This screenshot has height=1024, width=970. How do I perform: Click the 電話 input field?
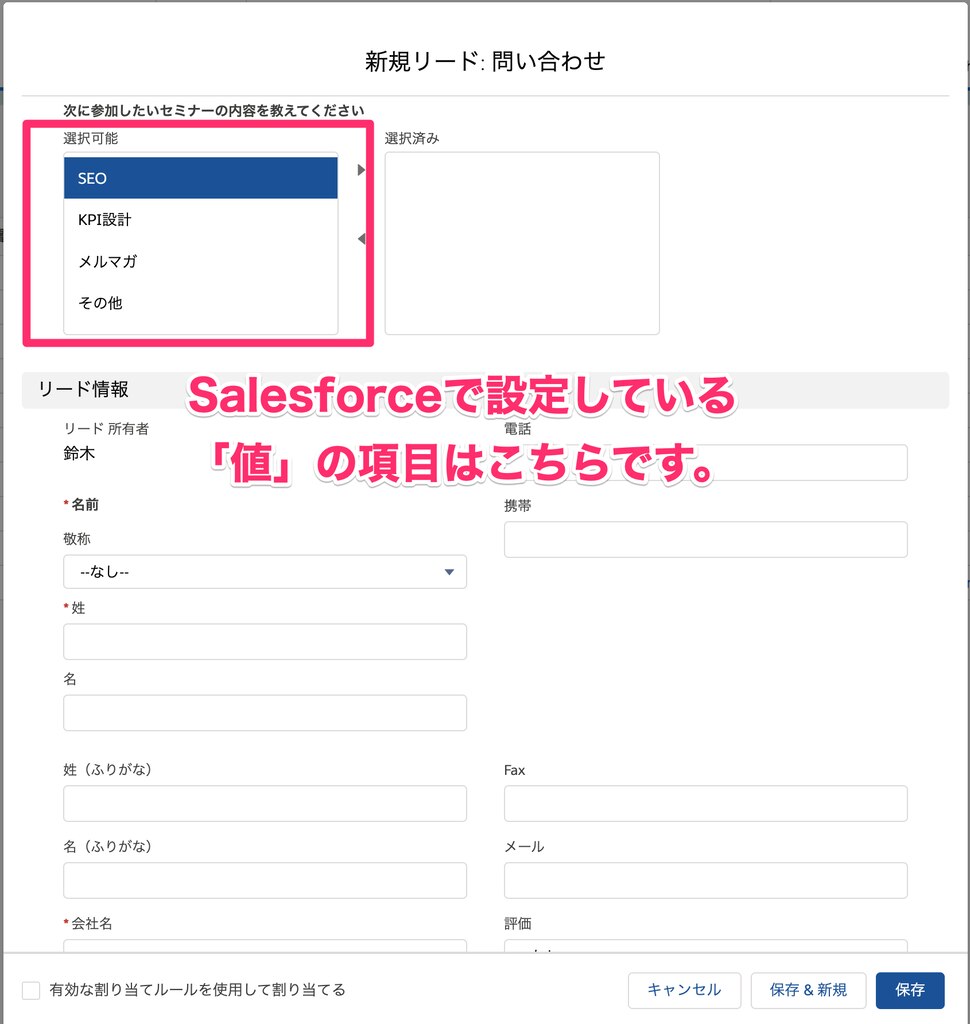point(705,462)
